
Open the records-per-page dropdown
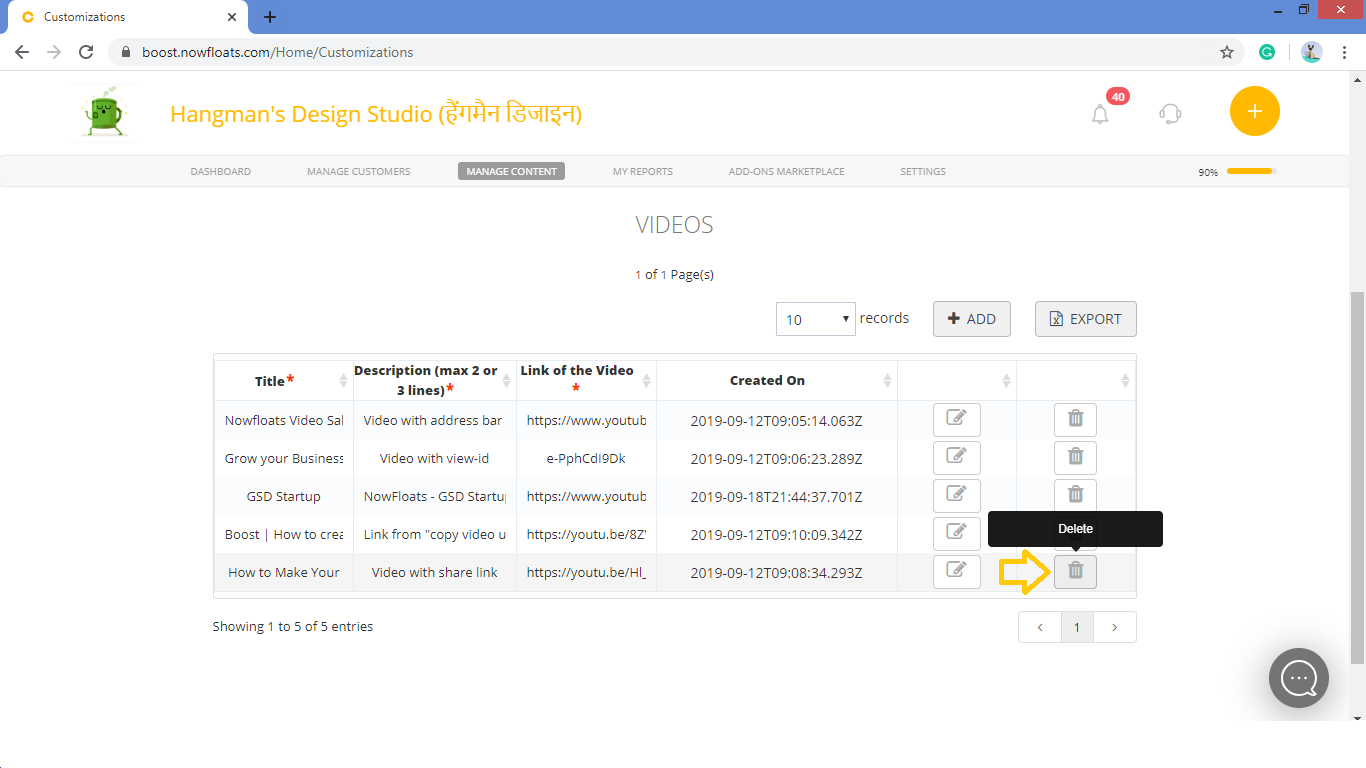[815, 318]
